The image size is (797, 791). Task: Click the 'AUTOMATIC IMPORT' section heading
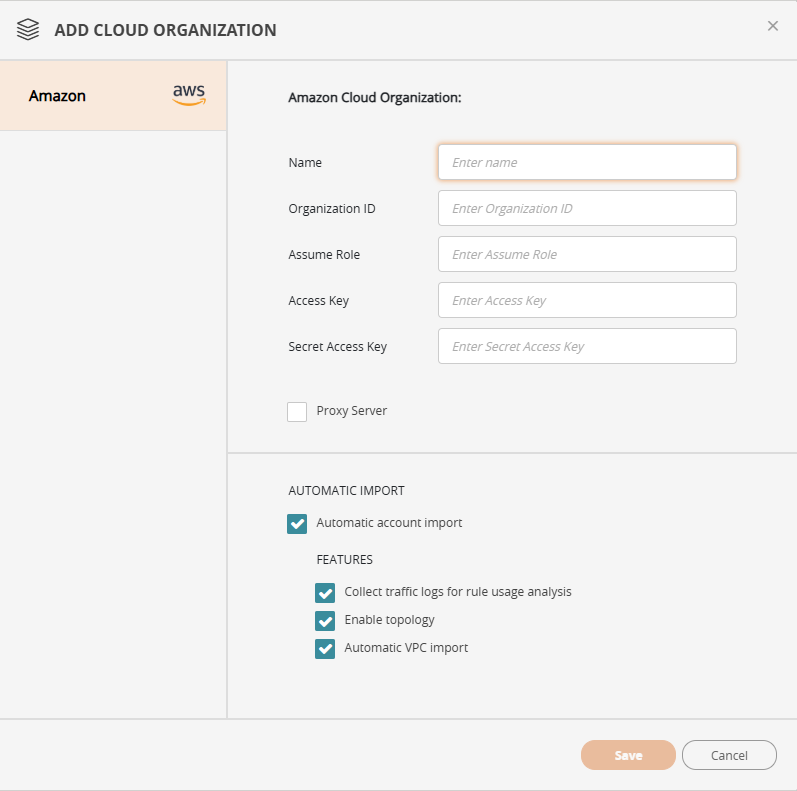point(346,491)
